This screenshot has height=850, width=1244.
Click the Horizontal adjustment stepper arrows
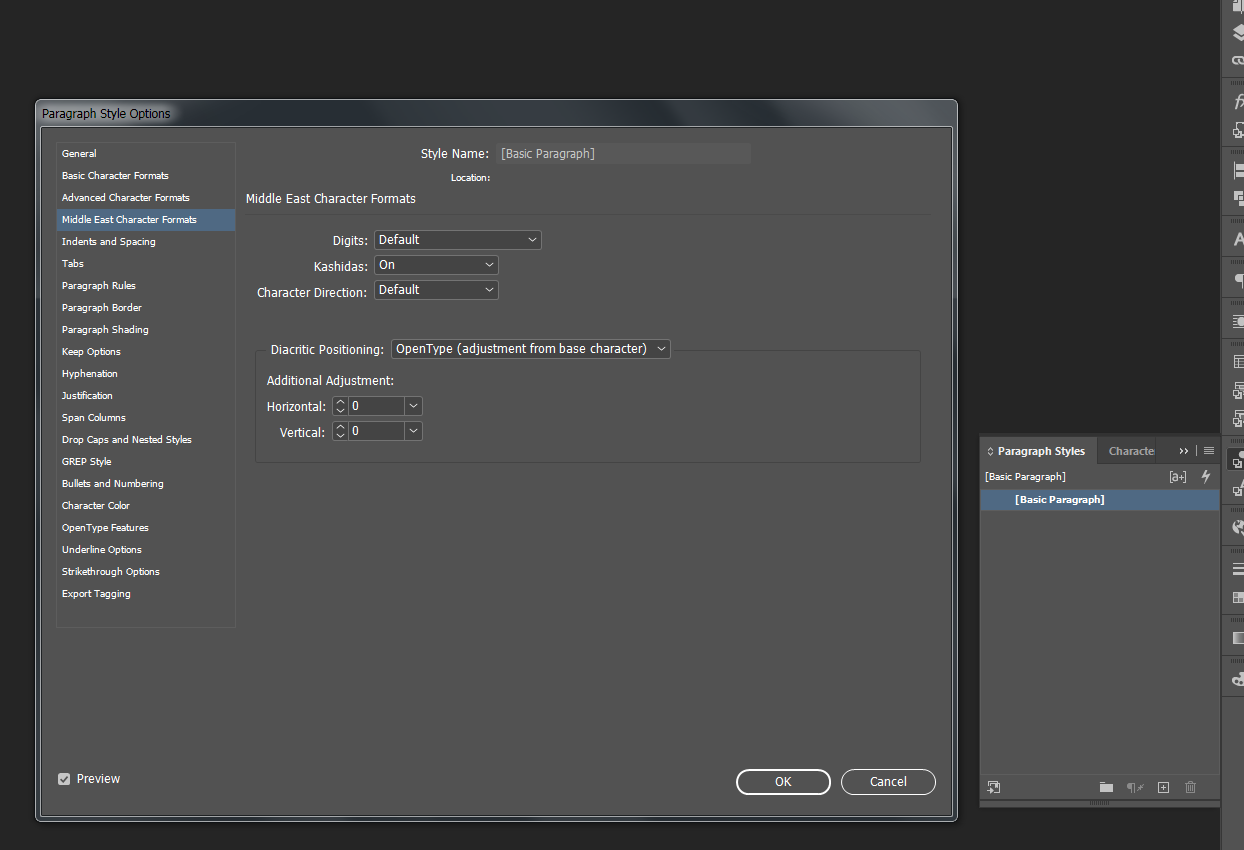point(340,406)
